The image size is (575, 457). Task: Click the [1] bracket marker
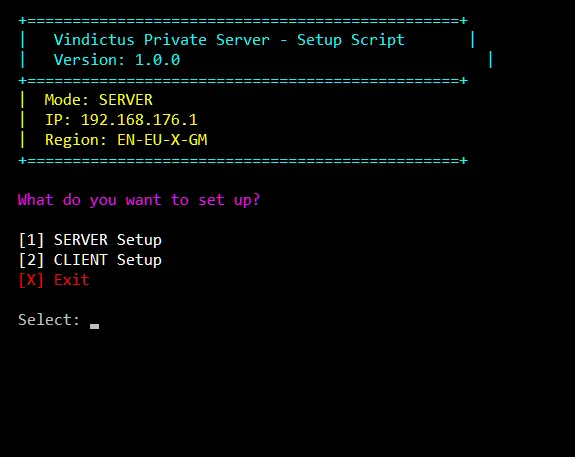31,240
